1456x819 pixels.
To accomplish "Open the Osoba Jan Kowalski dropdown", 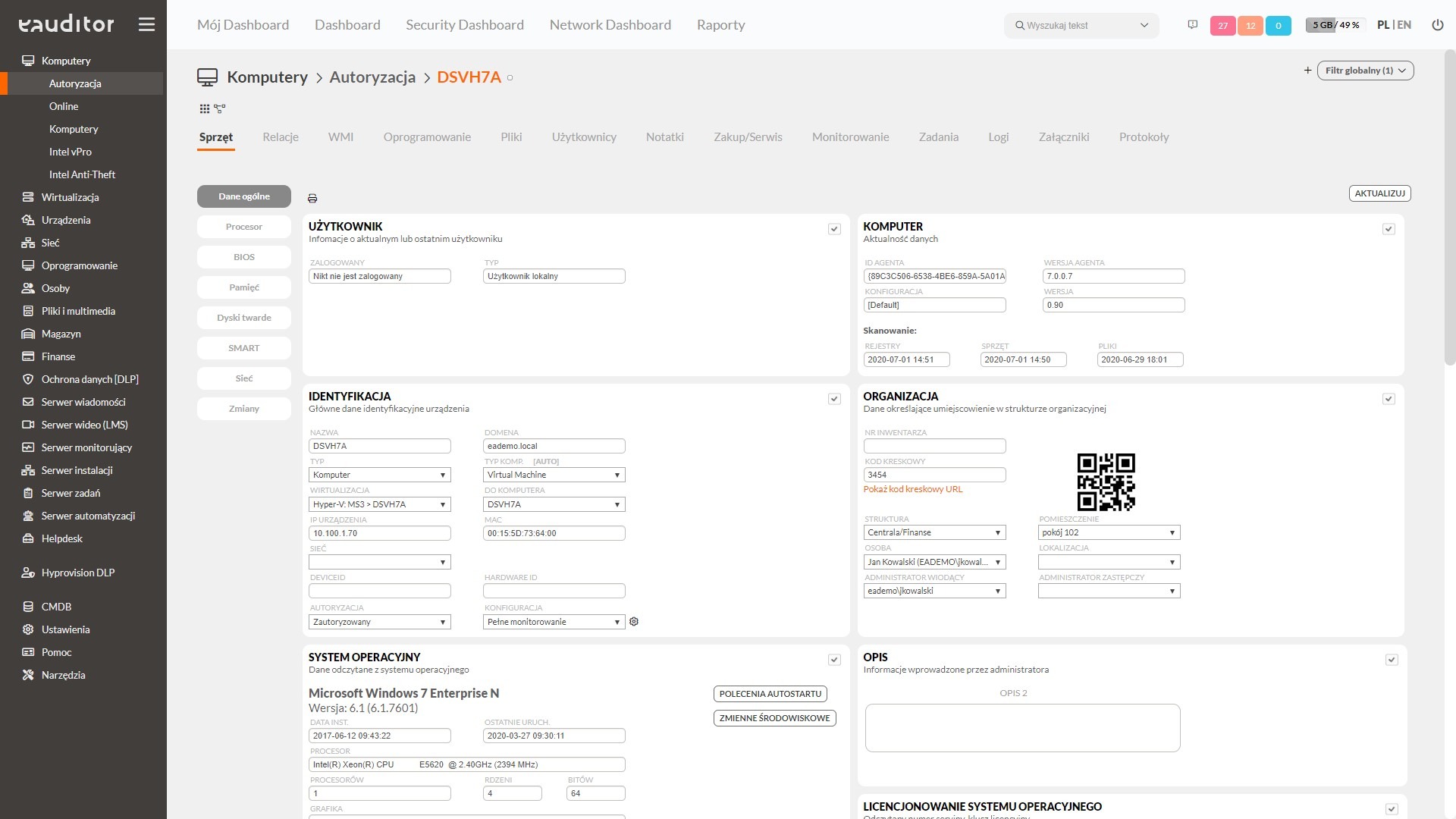I will coord(935,562).
